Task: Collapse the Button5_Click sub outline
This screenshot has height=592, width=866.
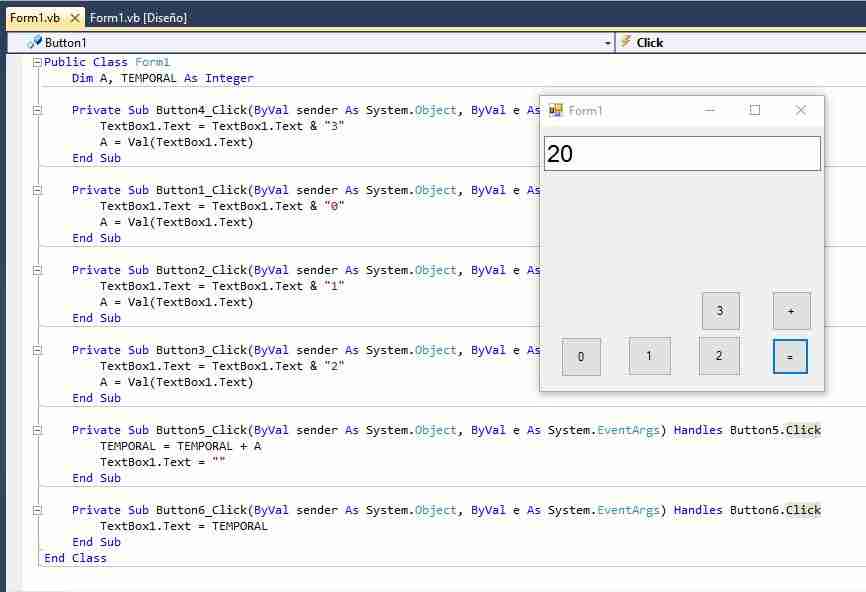Action: 37,431
